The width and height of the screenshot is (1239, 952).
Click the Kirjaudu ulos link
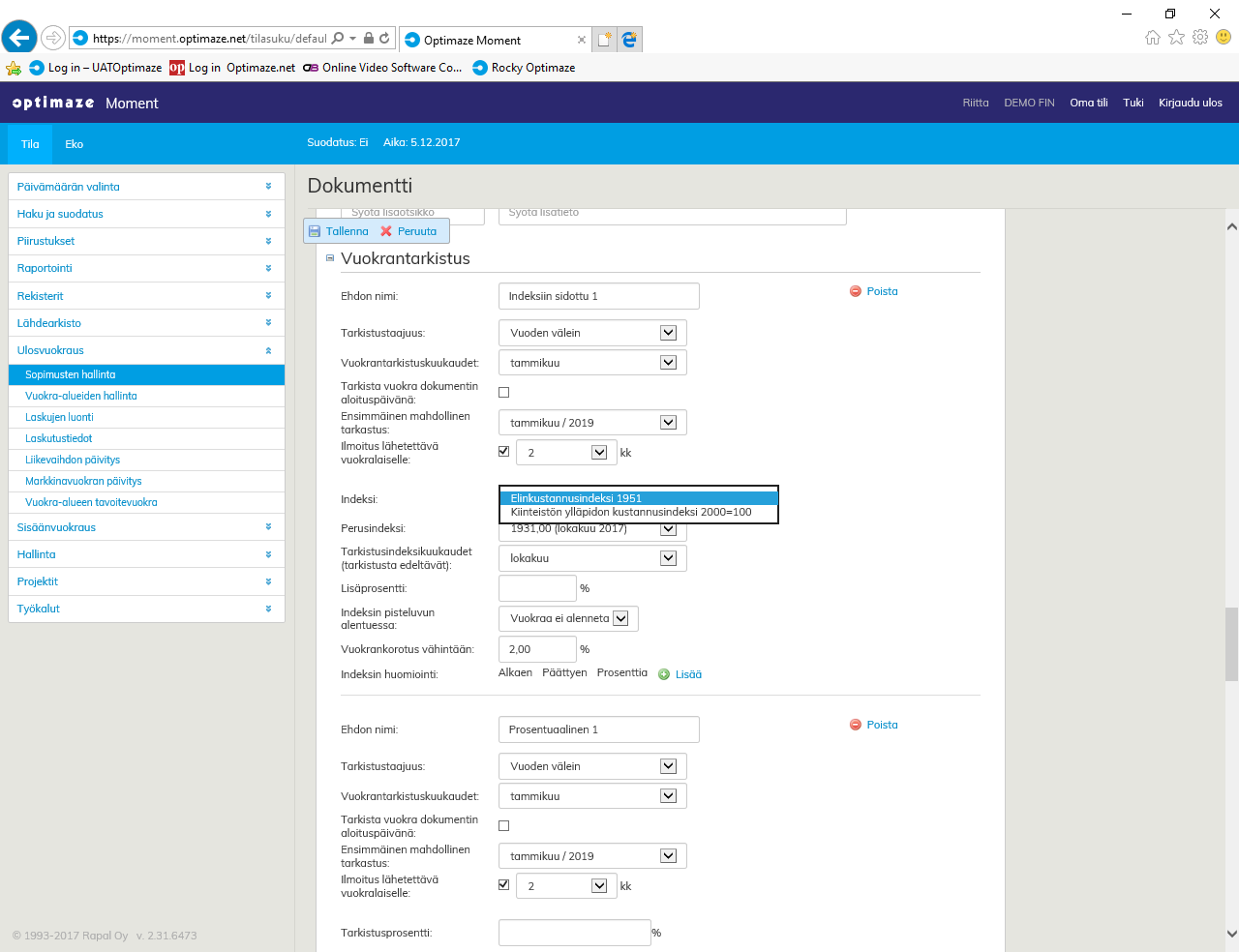point(1190,103)
